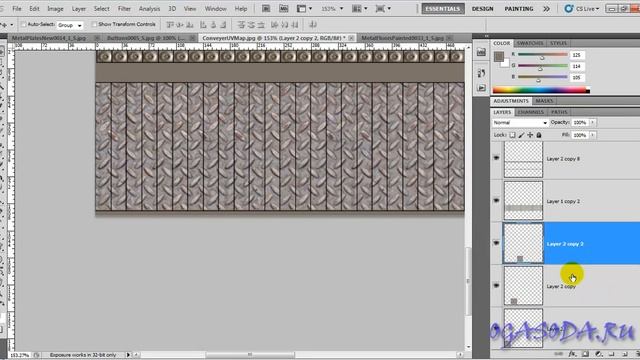Click Create adjustment layer icon

(x=598, y=354)
